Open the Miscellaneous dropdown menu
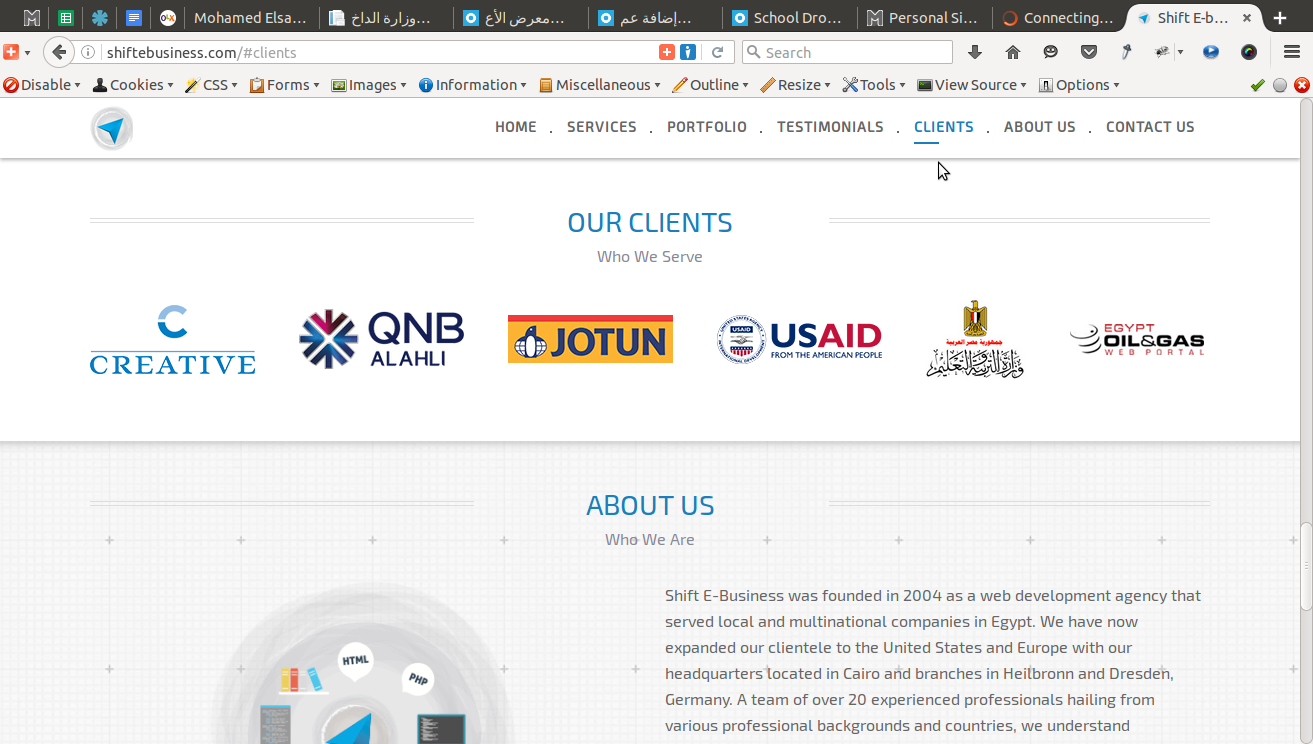The height and width of the screenshot is (744, 1313). pyautogui.click(x=600, y=85)
